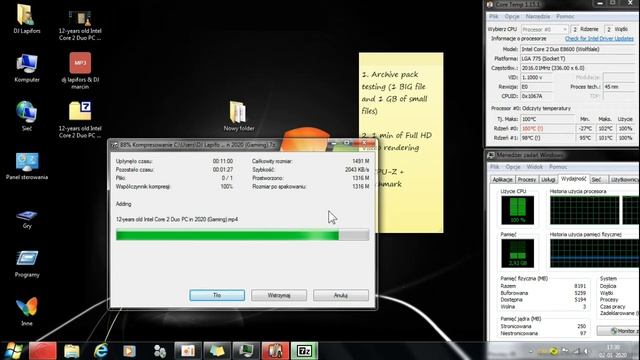Click Wstrzymaj to pause compression

click(x=279, y=295)
